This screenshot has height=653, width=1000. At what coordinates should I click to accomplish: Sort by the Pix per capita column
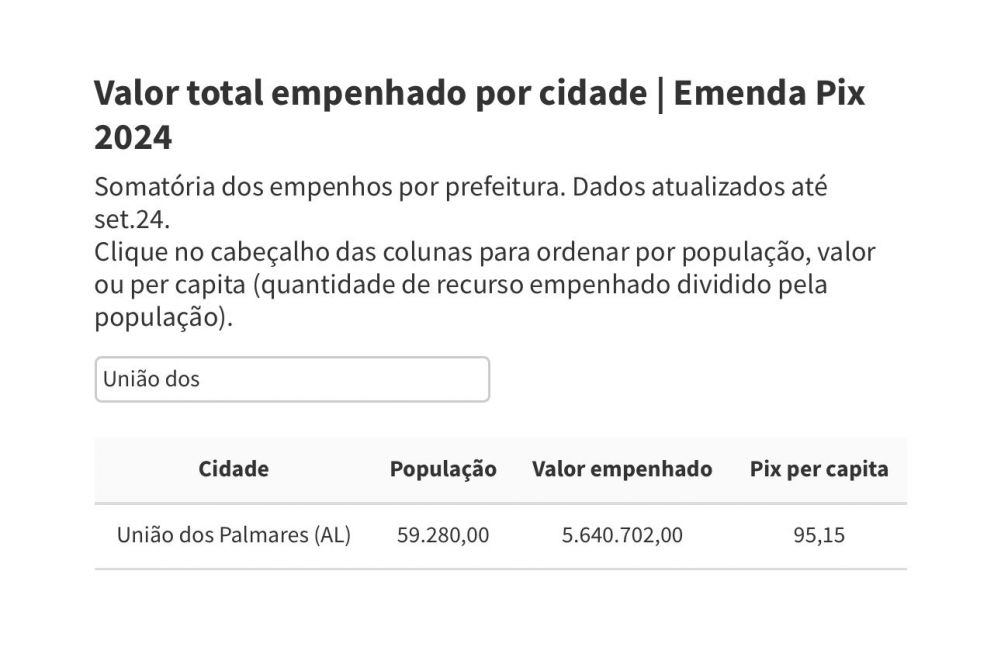(819, 469)
